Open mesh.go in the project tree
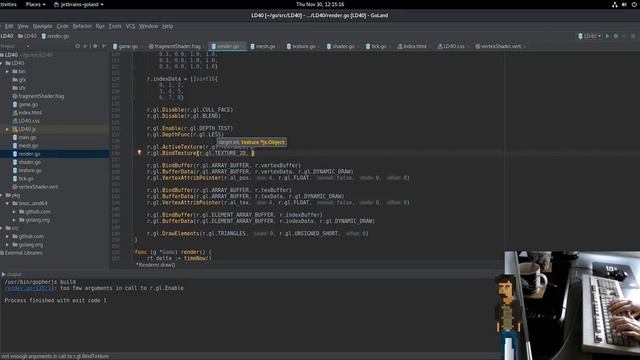This screenshot has width=640, height=360. pyautogui.click(x=25, y=146)
